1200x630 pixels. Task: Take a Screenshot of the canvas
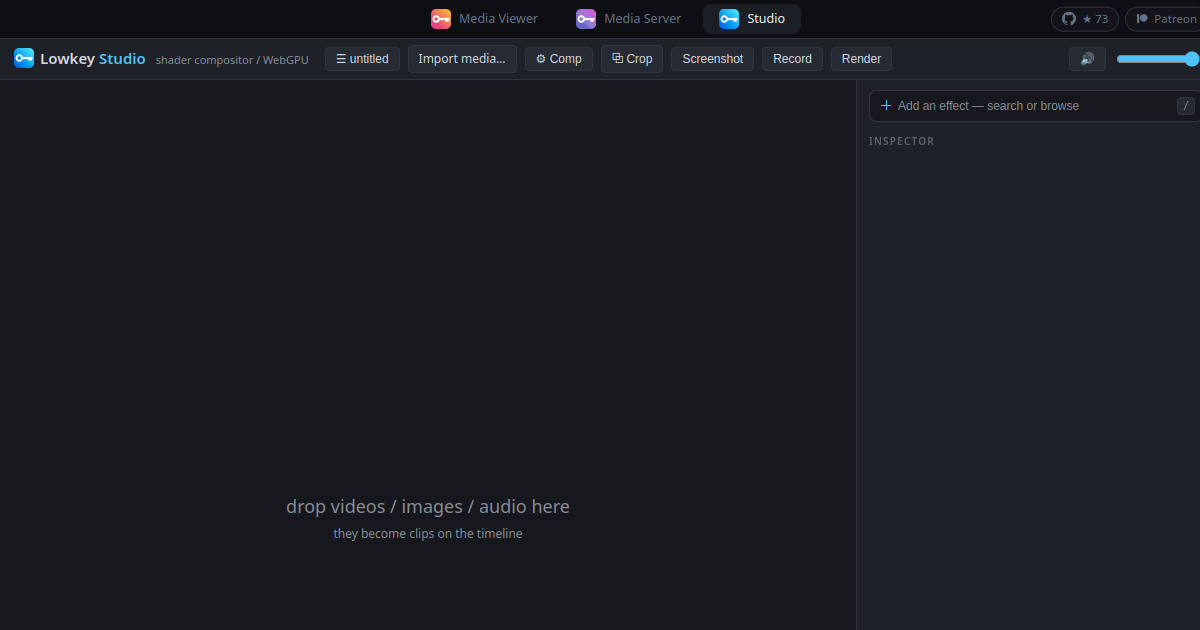click(x=713, y=59)
